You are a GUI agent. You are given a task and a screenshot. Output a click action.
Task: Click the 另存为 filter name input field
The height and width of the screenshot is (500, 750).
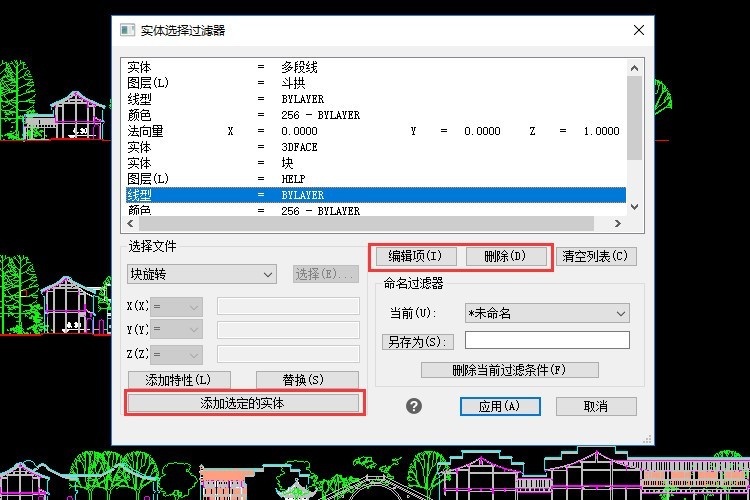click(x=547, y=340)
